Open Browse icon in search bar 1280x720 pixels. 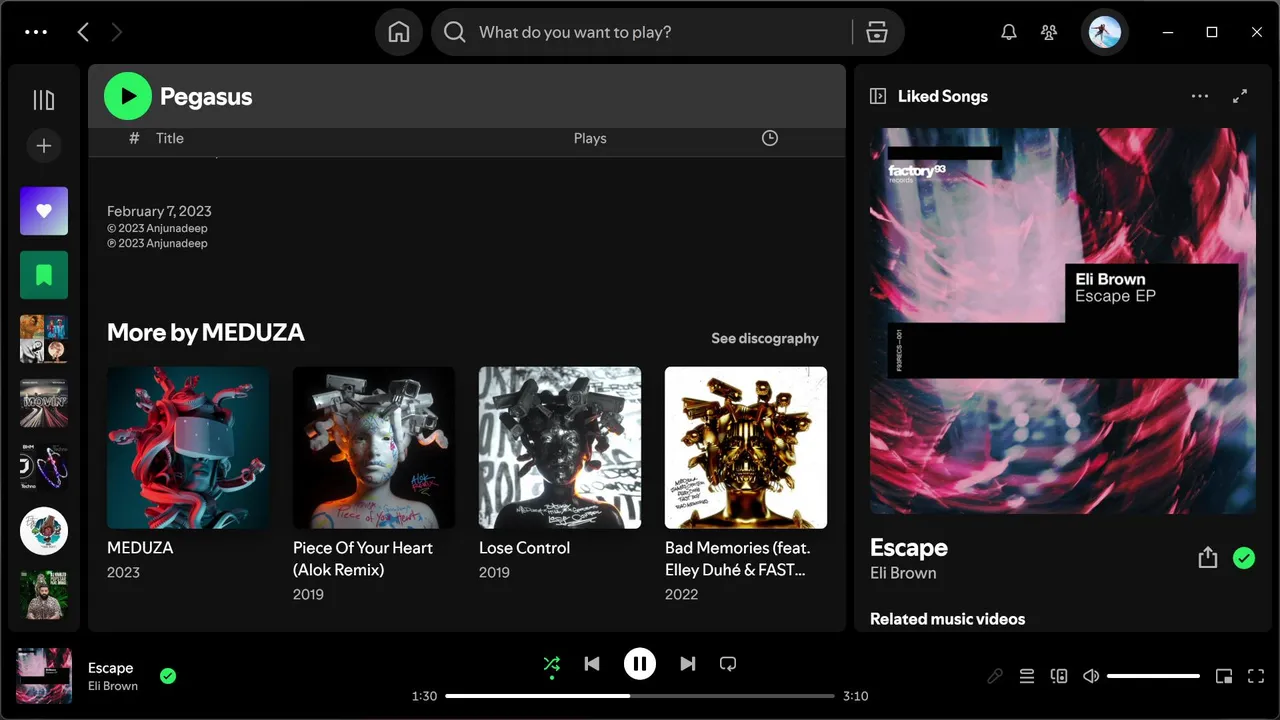[x=877, y=32]
